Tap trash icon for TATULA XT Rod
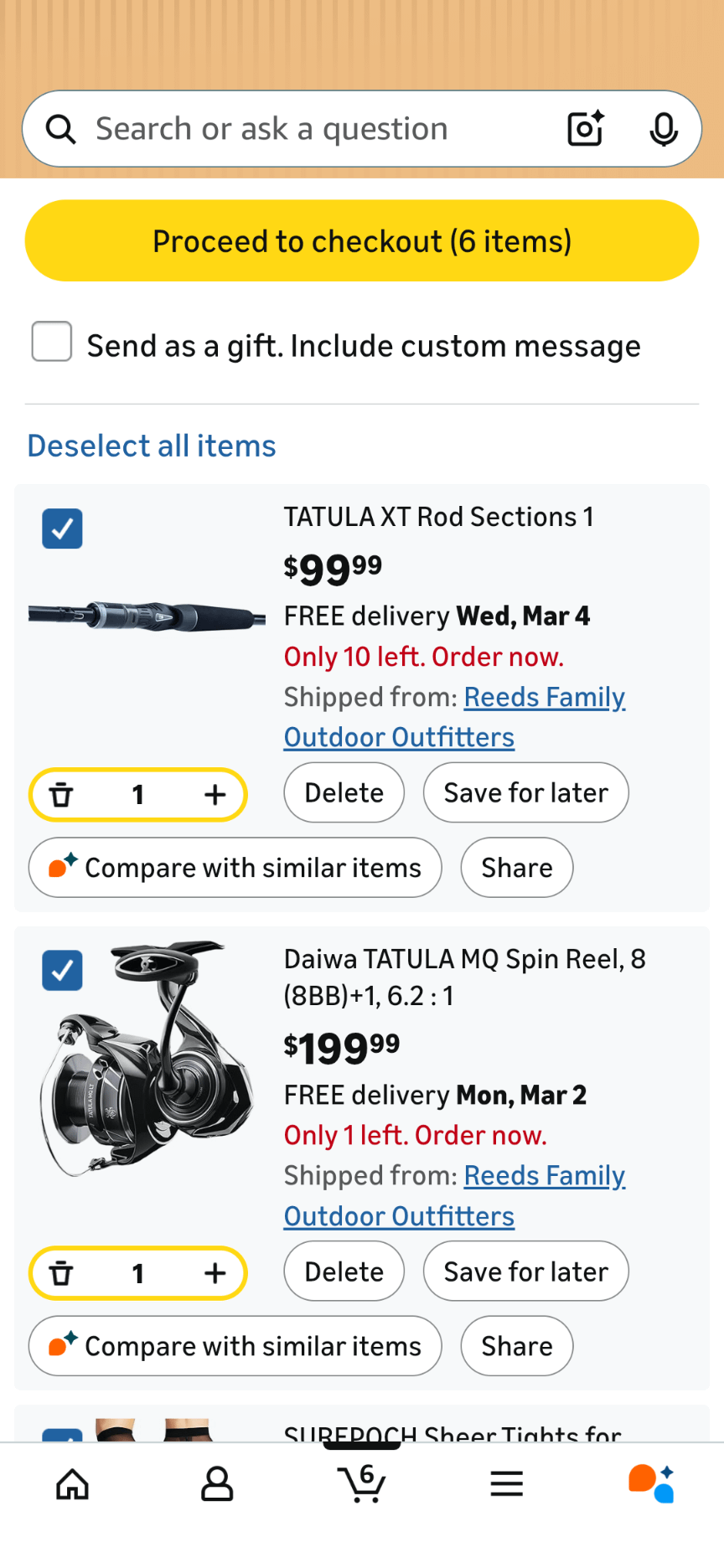The width and height of the screenshot is (724, 1568). pos(62,794)
